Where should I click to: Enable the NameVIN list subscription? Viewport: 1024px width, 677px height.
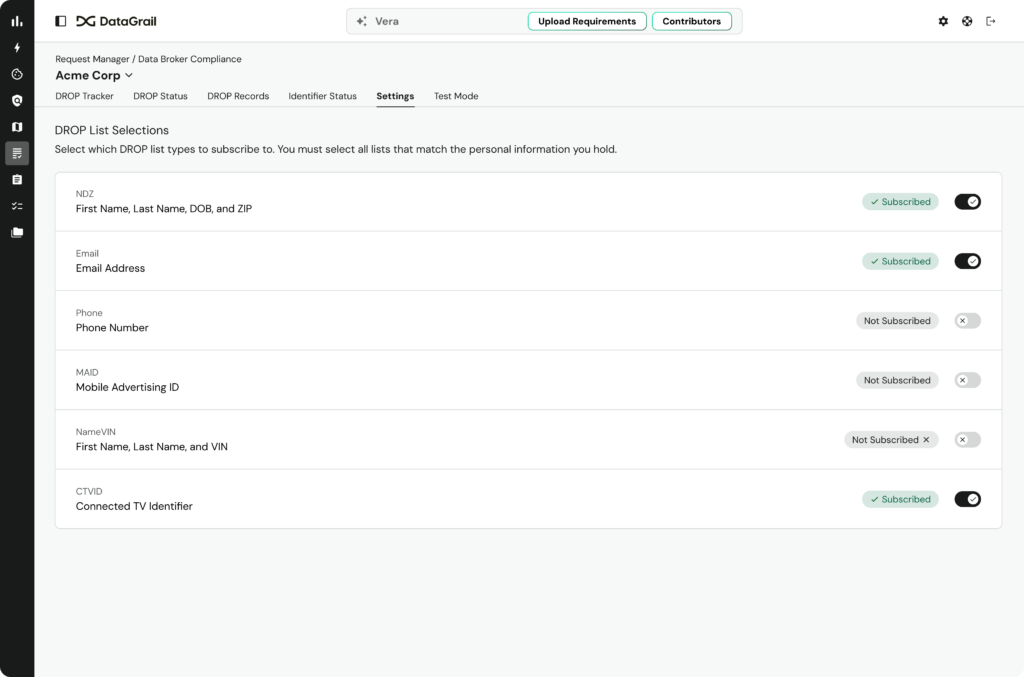click(967, 440)
